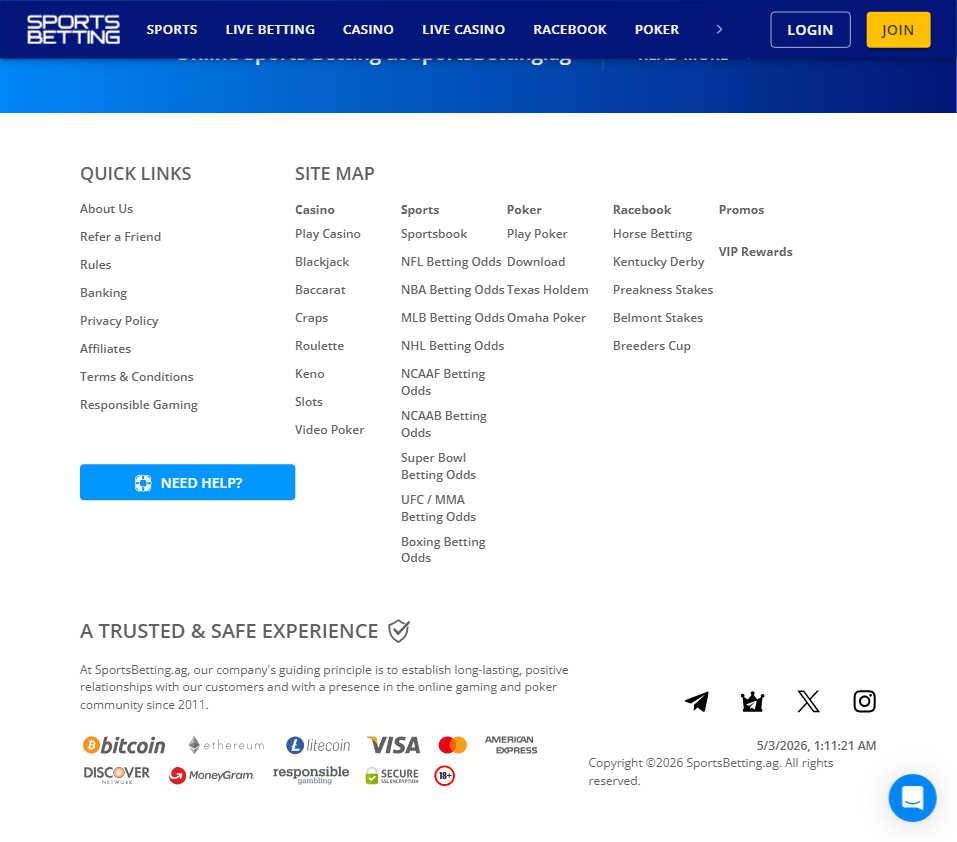Open the Telegram social icon
Viewport: 957px width, 842px height.
tap(696, 702)
